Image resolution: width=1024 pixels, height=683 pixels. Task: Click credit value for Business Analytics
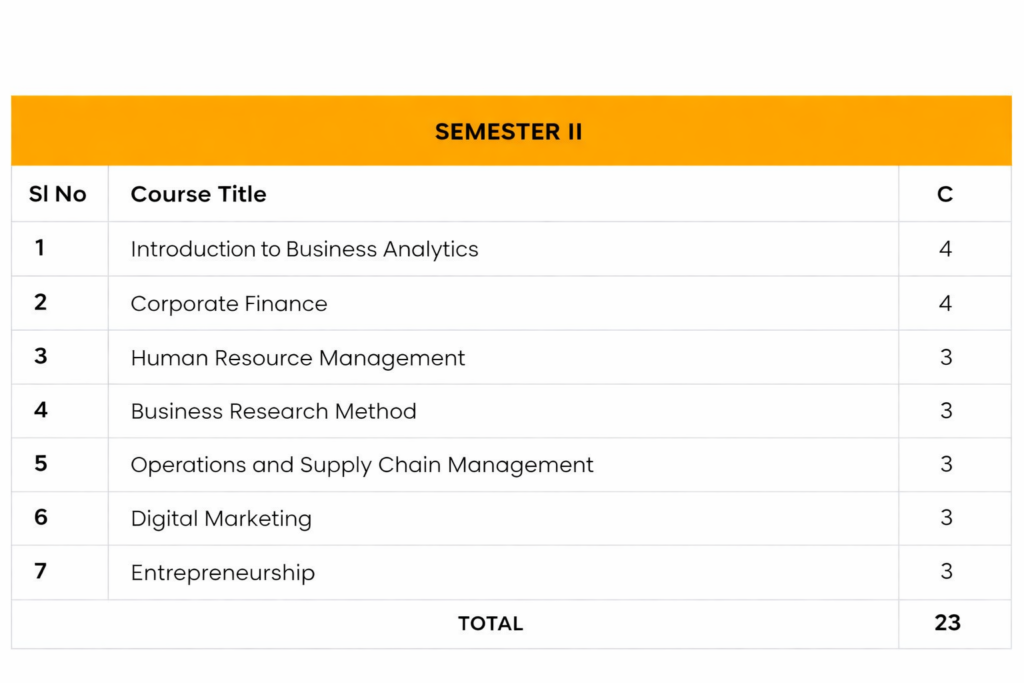[945, 249]
